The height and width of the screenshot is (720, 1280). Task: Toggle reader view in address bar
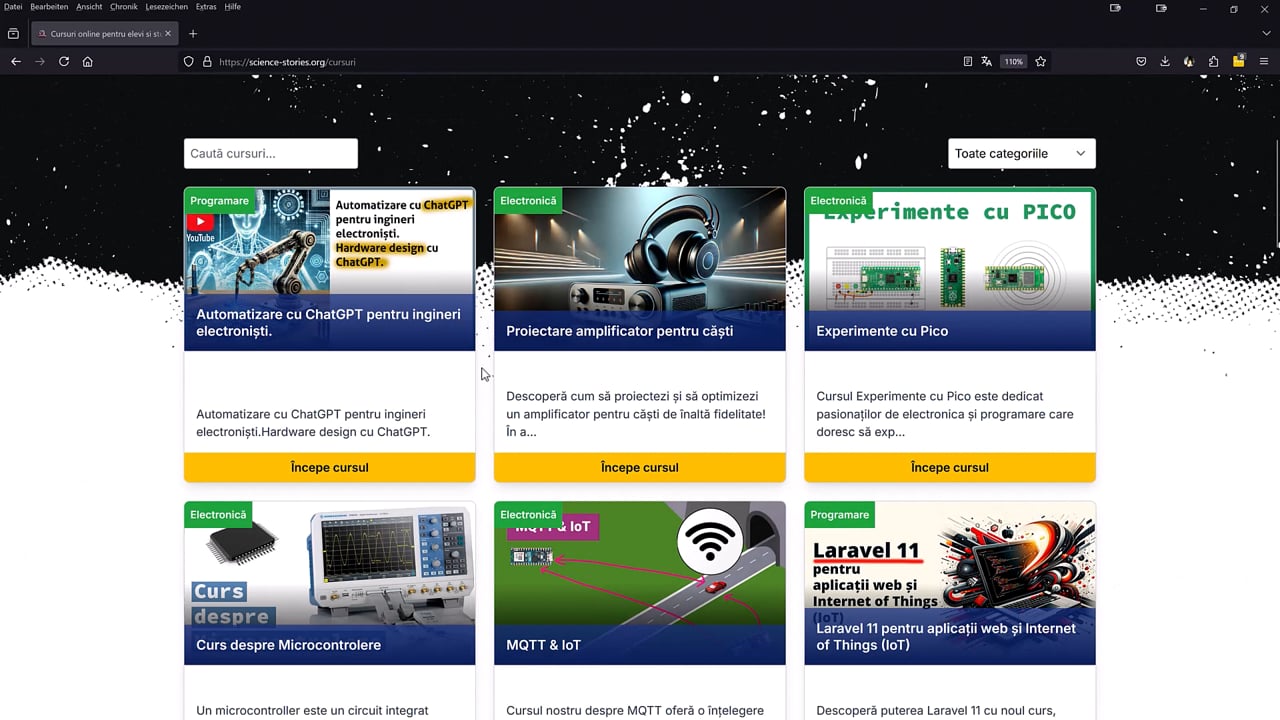967,61
